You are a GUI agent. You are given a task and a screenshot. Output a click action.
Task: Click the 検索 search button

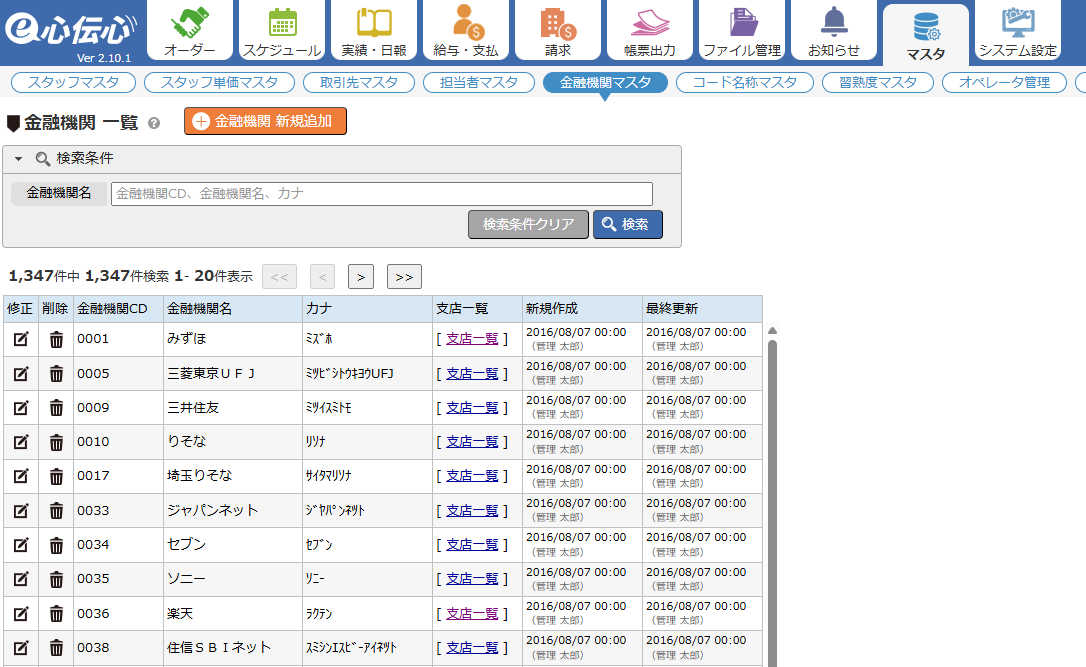[627, 224]
